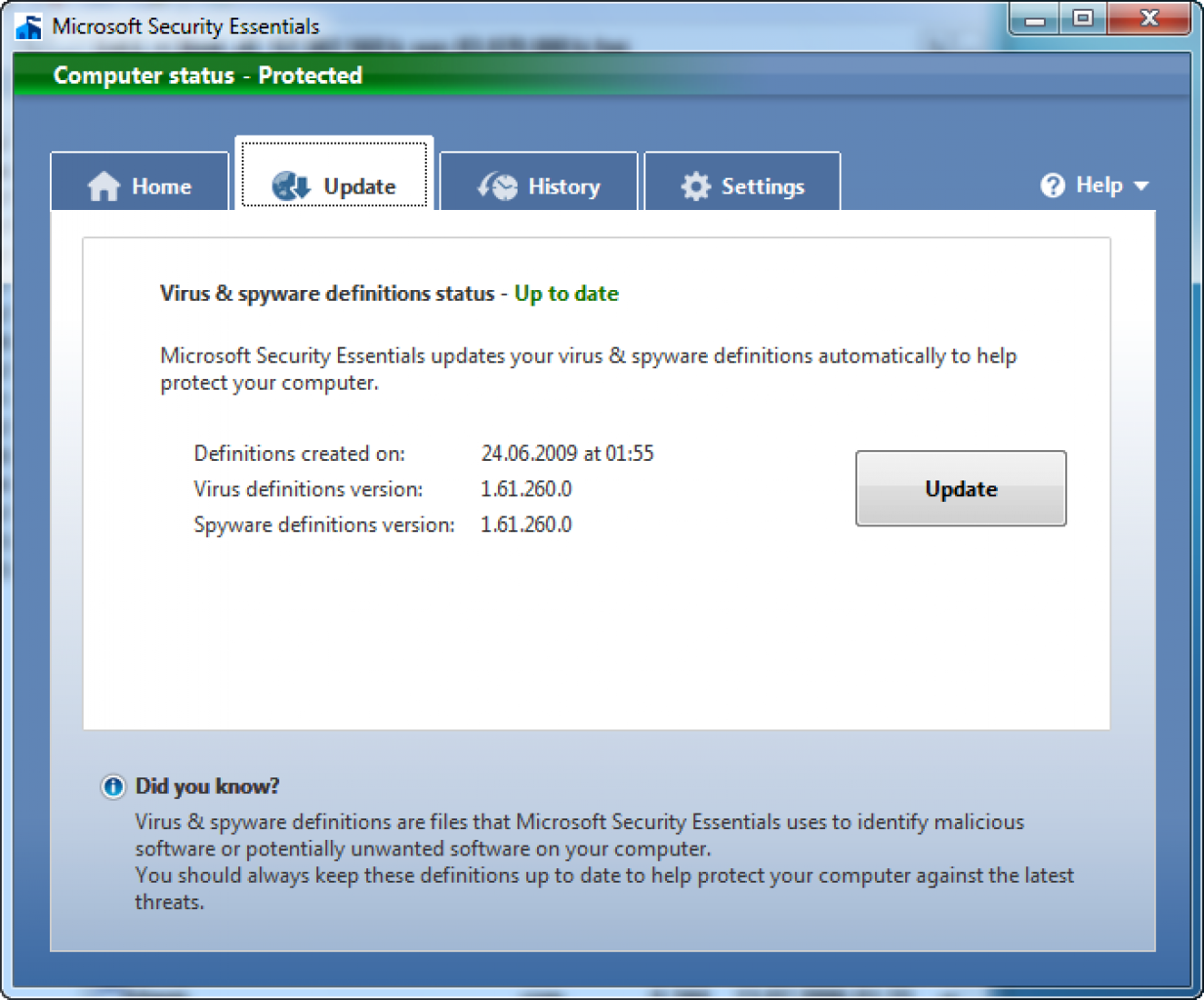This screenshot has height=1000, width=1204.
Task: Click the globe download icon on Update tab
Action: click(291, 186)
